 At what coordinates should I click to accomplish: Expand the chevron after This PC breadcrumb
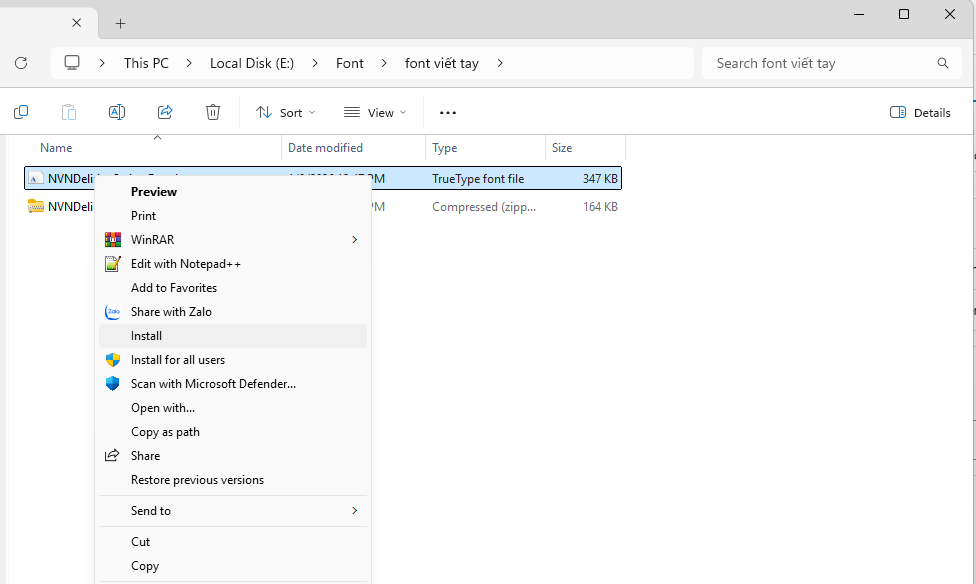coord(189,63)
